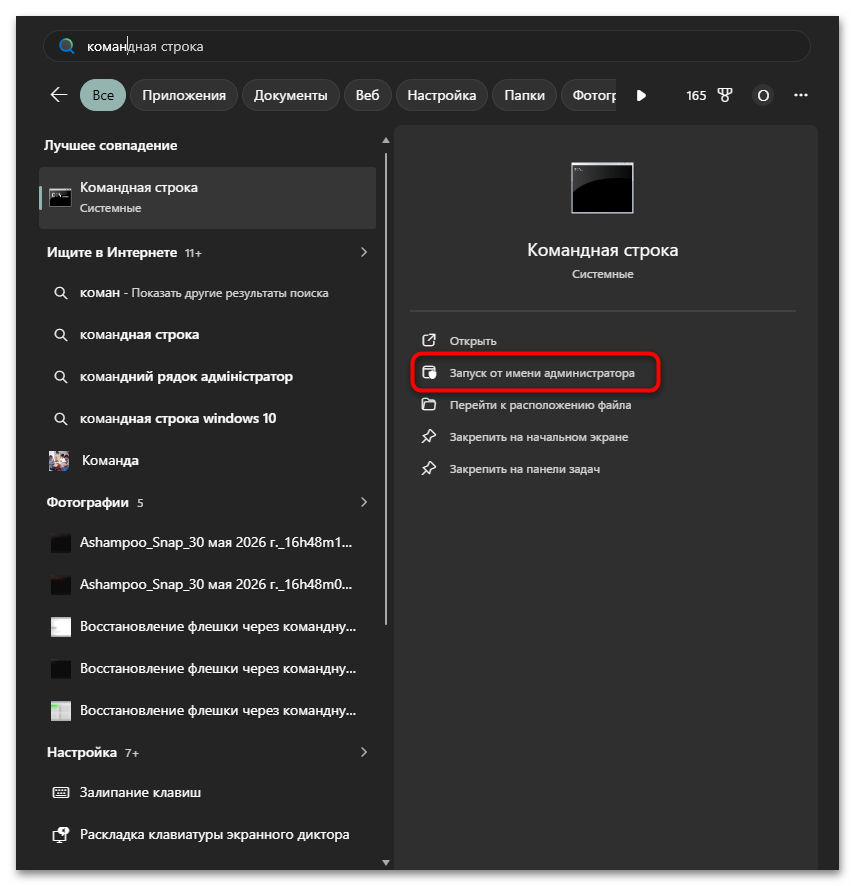This screenshot has width=855, height=886.
Task: Click the icon beside Раскладка клавиатуры экранного диктора
Action: click(60, 835)
